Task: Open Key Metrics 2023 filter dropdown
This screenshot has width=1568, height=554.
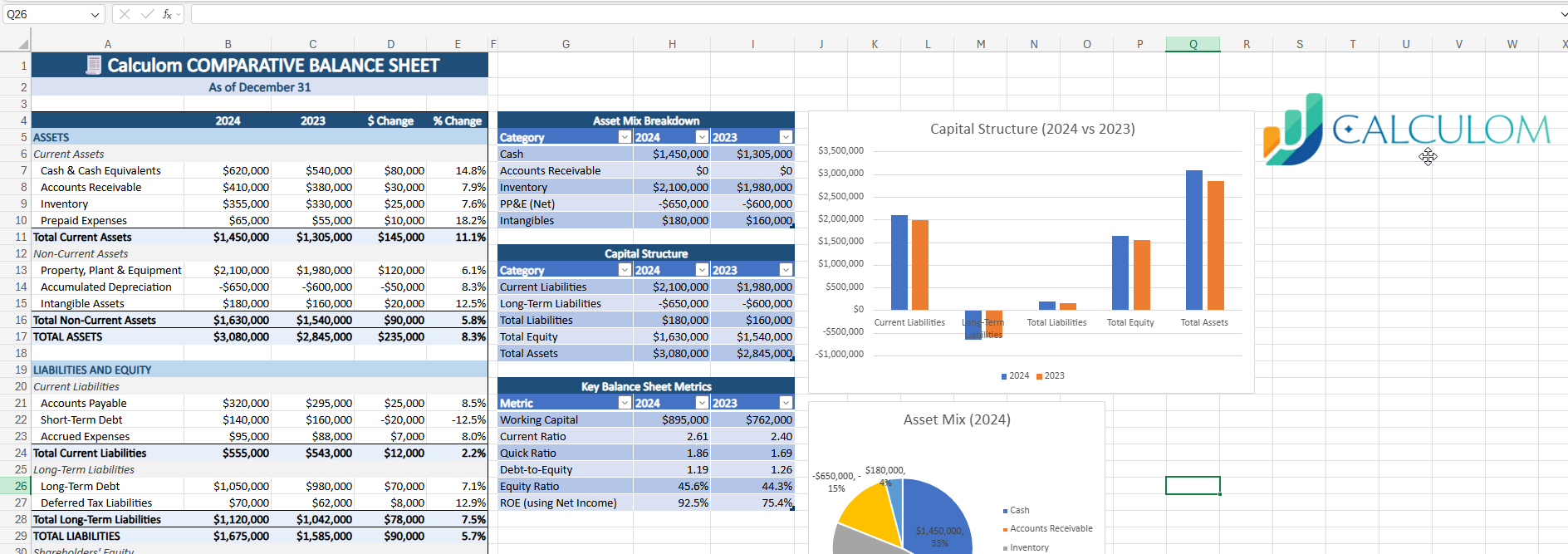Action: 786,403
